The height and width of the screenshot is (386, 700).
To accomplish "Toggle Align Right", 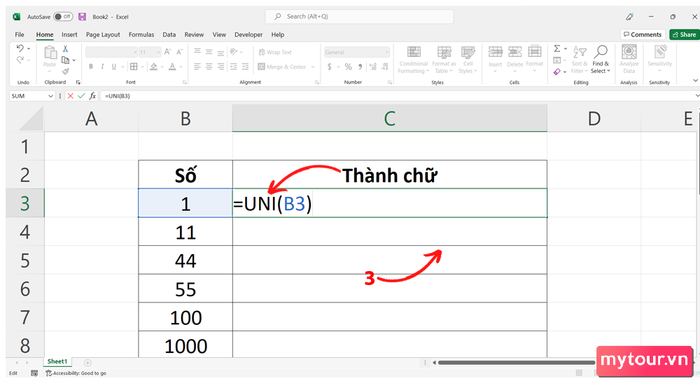I will click(x=221, y=66).
